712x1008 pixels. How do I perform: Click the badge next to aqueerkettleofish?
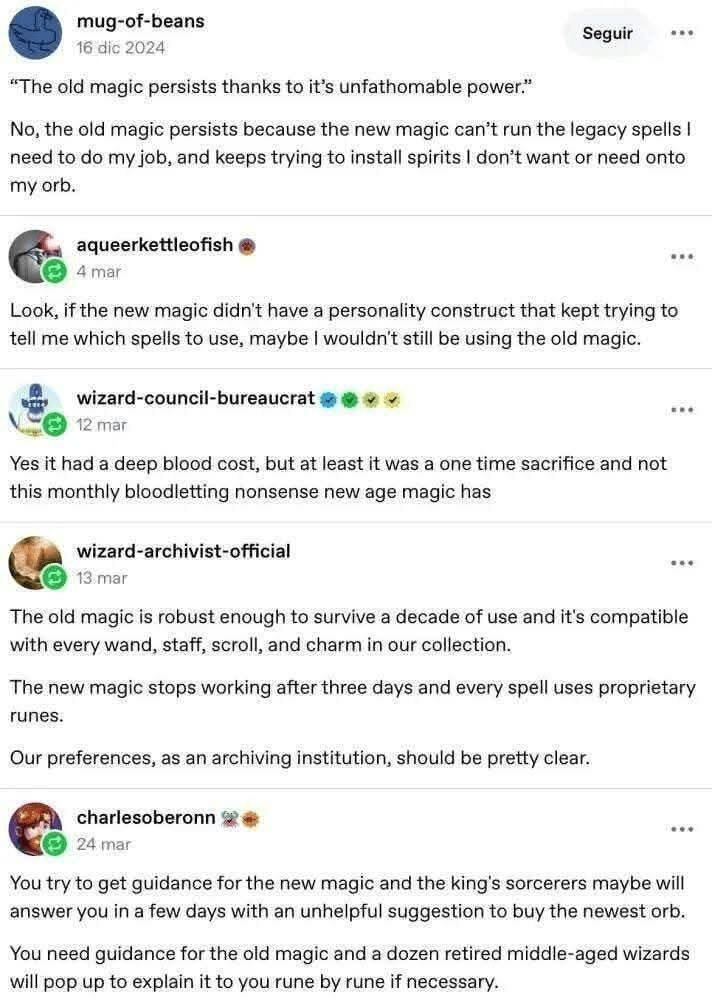point(248,246)
